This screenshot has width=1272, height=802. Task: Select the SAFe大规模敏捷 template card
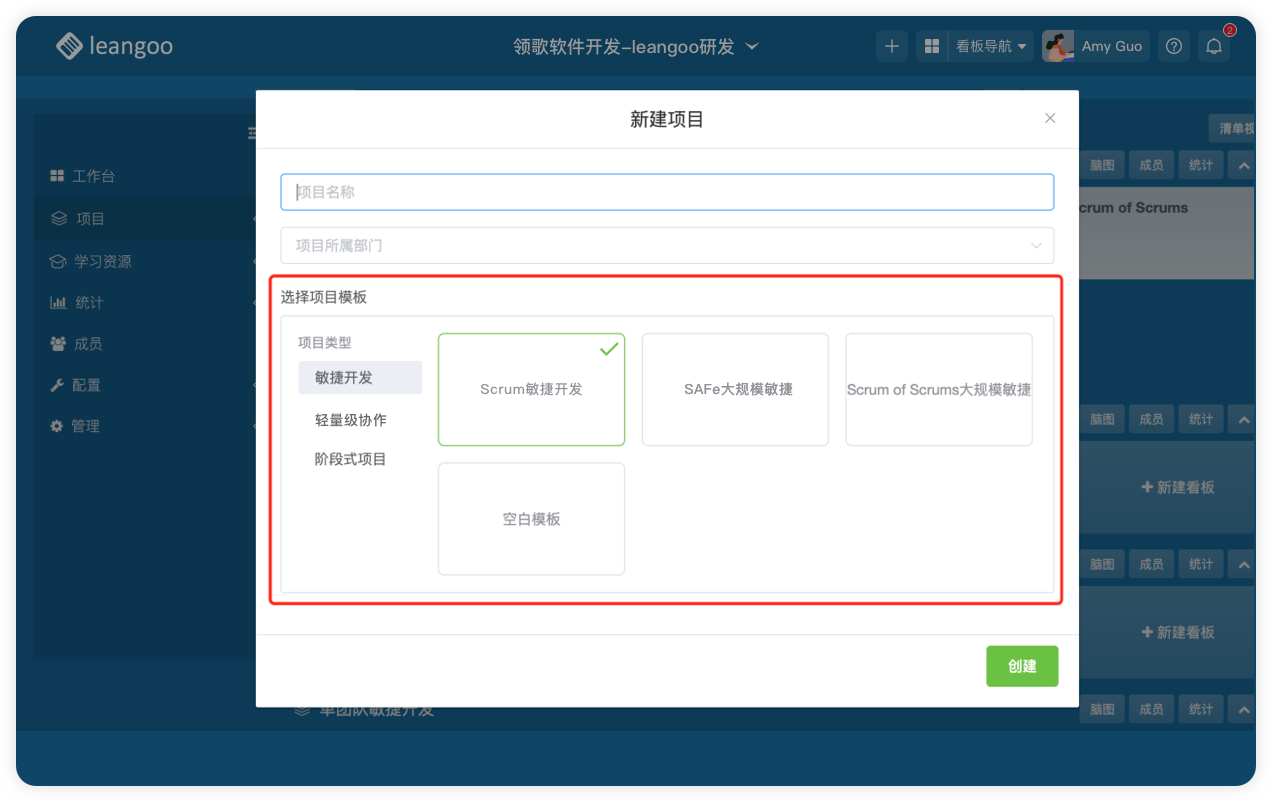(735, 389)
